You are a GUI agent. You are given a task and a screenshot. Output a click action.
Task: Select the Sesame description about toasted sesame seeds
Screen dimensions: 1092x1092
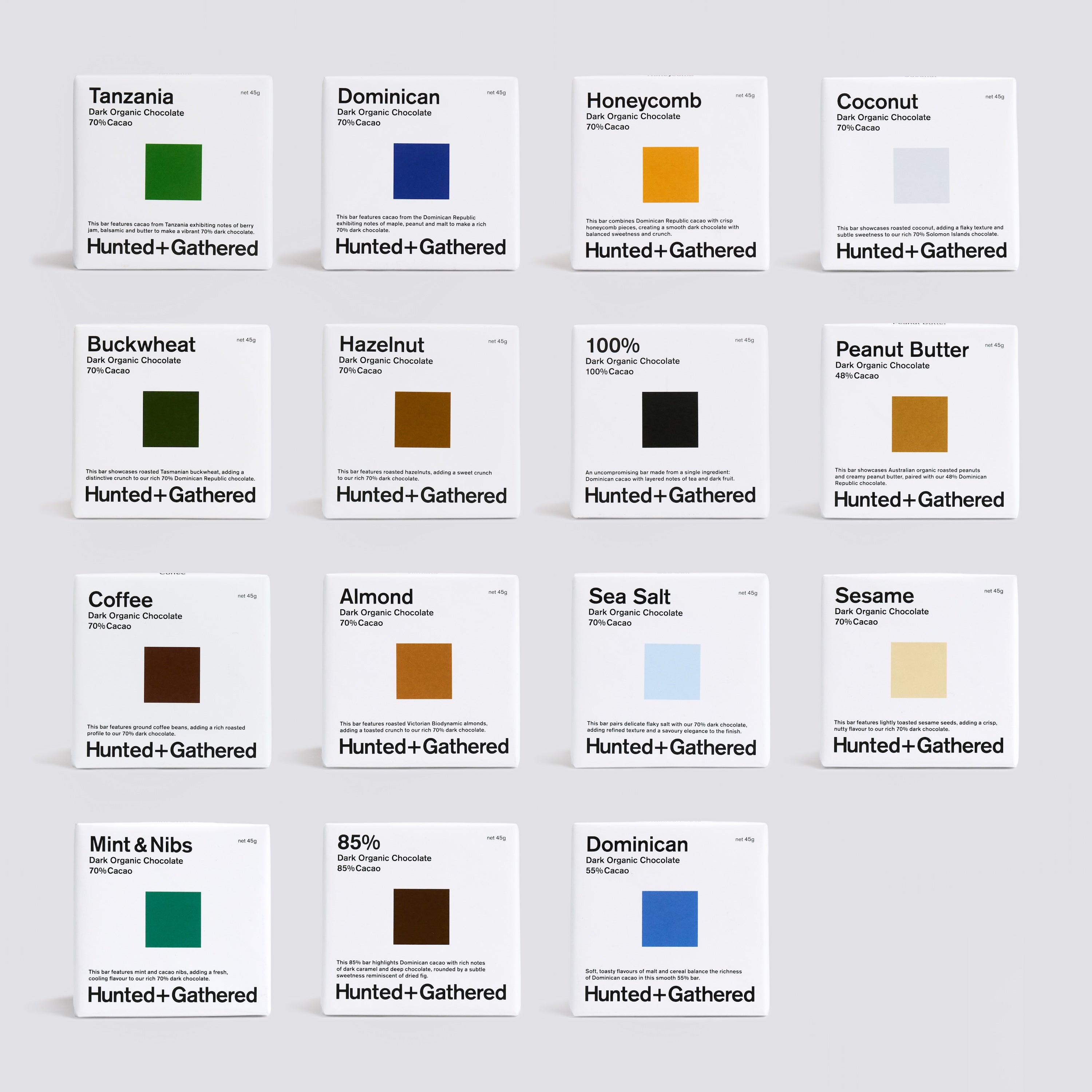tap(916, 726)
